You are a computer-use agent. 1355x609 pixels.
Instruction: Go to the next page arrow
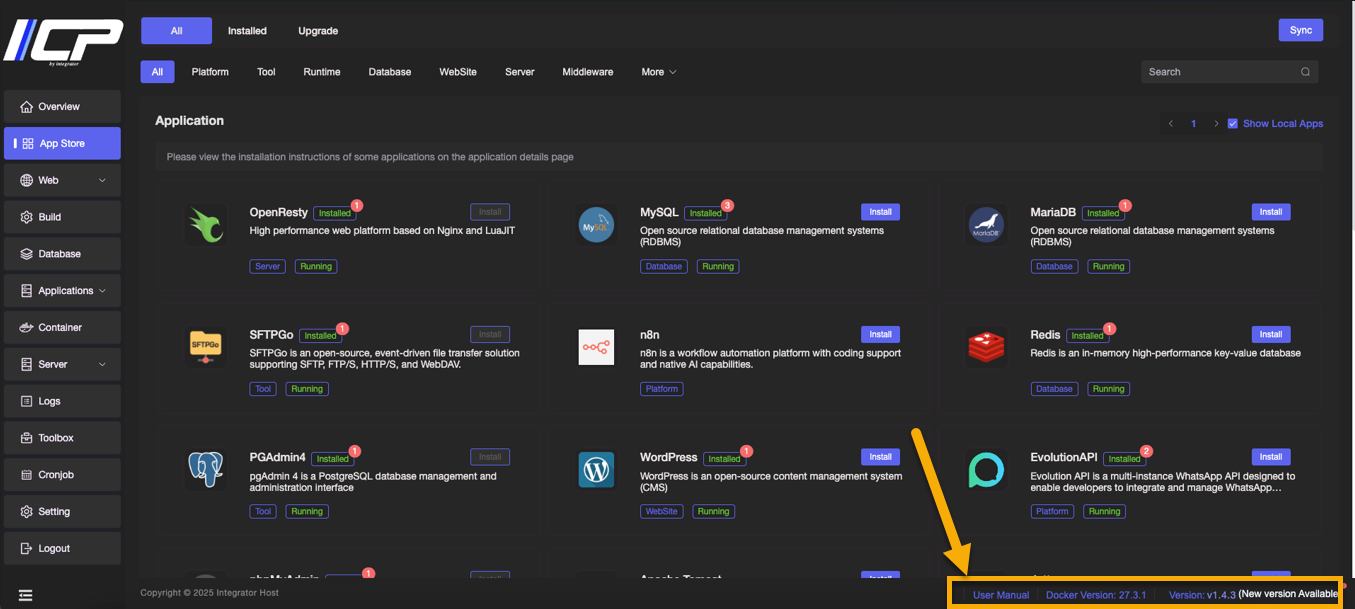click(1216, 124)
